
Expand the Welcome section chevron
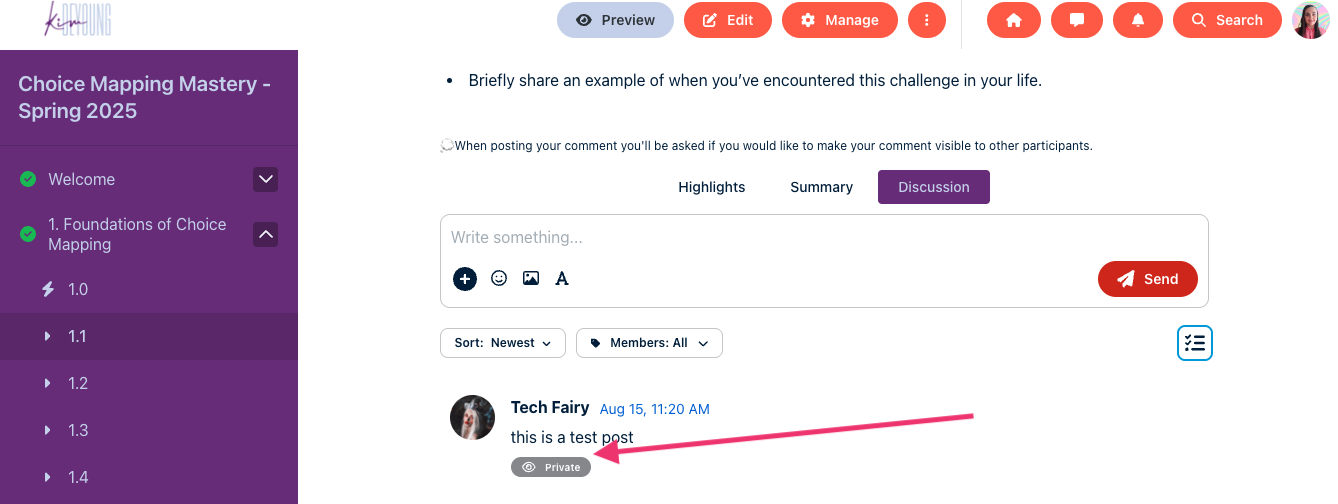coord(265,180)
